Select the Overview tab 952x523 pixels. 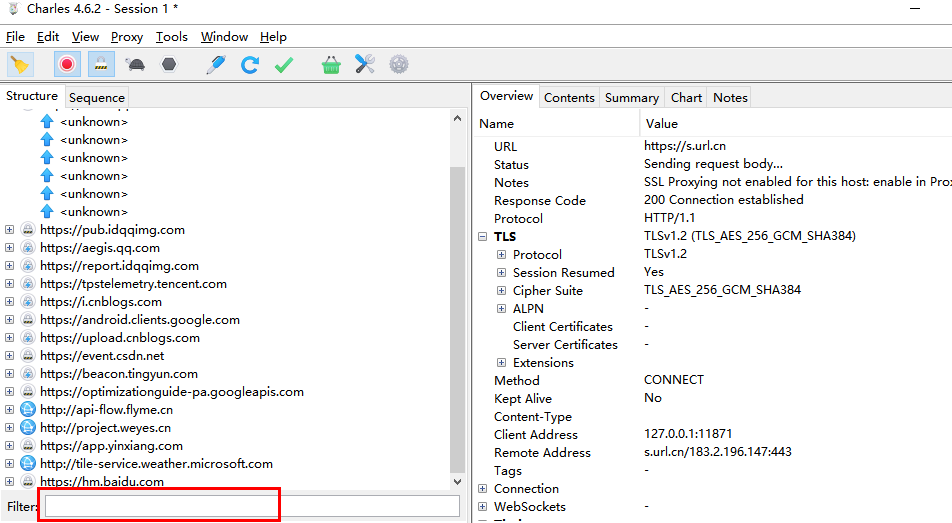(x=506, y=96)
